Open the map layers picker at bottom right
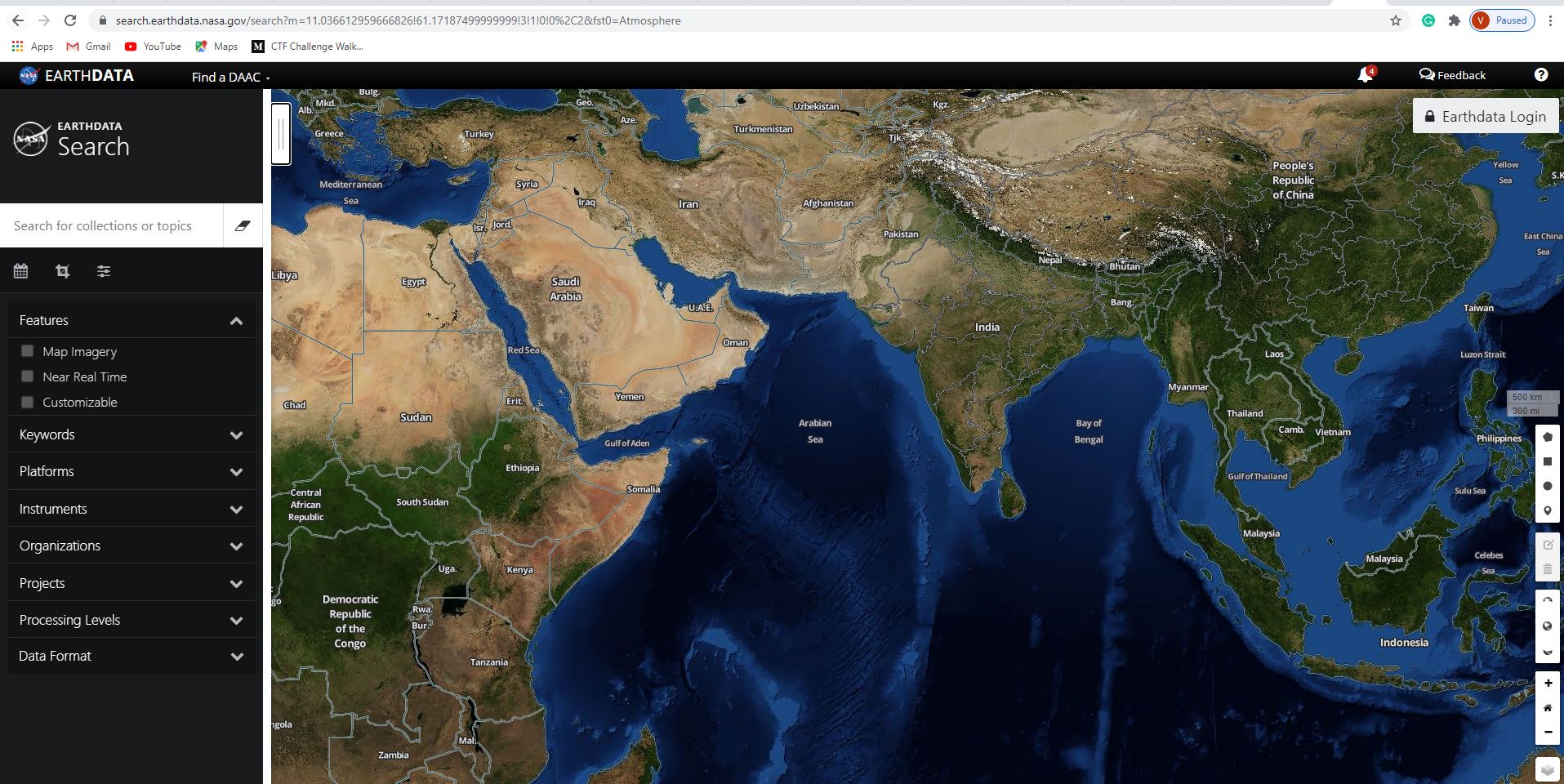This screenshot has height=784, width=1564. point(1548,768)
